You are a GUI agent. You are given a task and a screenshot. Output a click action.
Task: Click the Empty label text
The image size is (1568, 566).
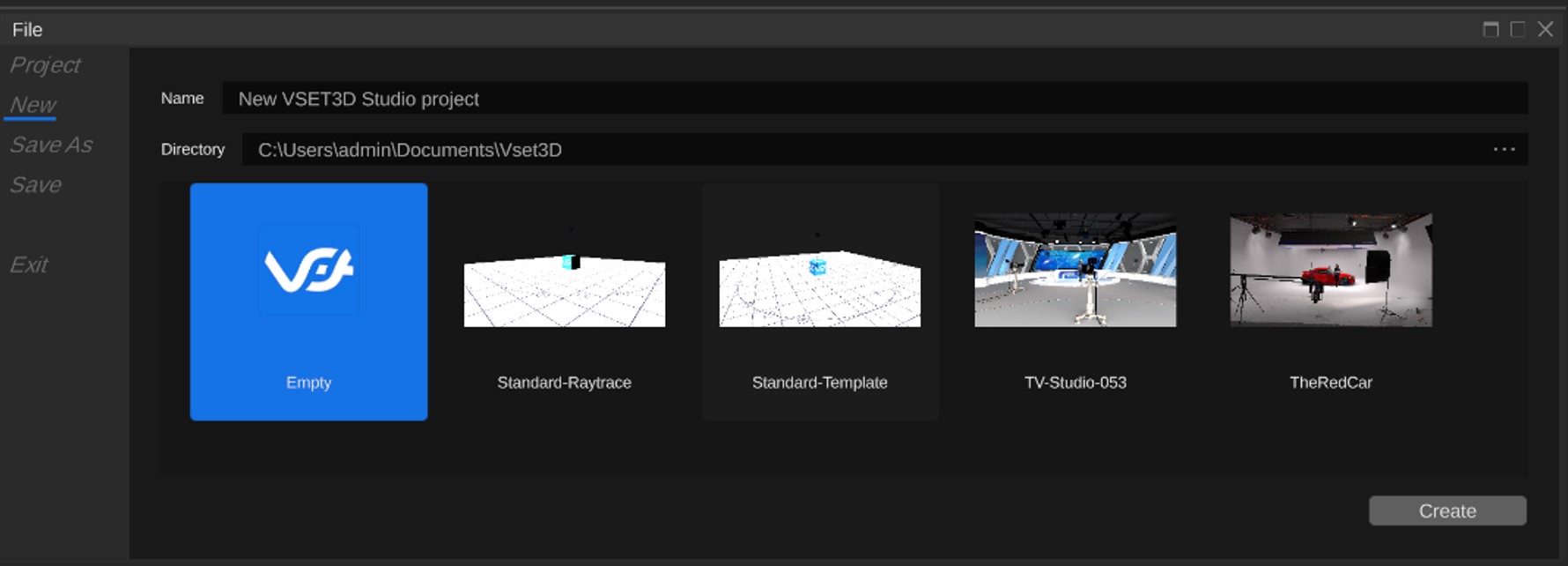pos(308,383)
